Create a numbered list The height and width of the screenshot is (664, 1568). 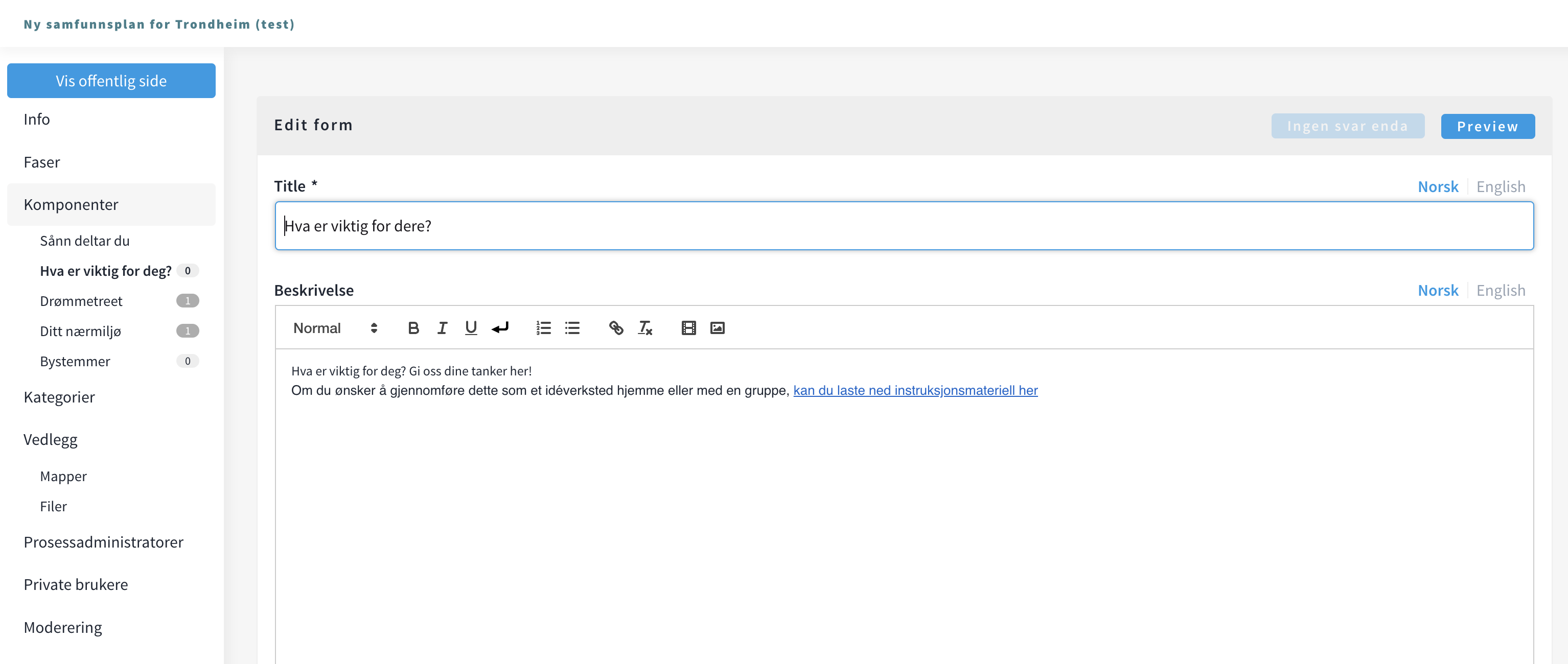point(543,328)
